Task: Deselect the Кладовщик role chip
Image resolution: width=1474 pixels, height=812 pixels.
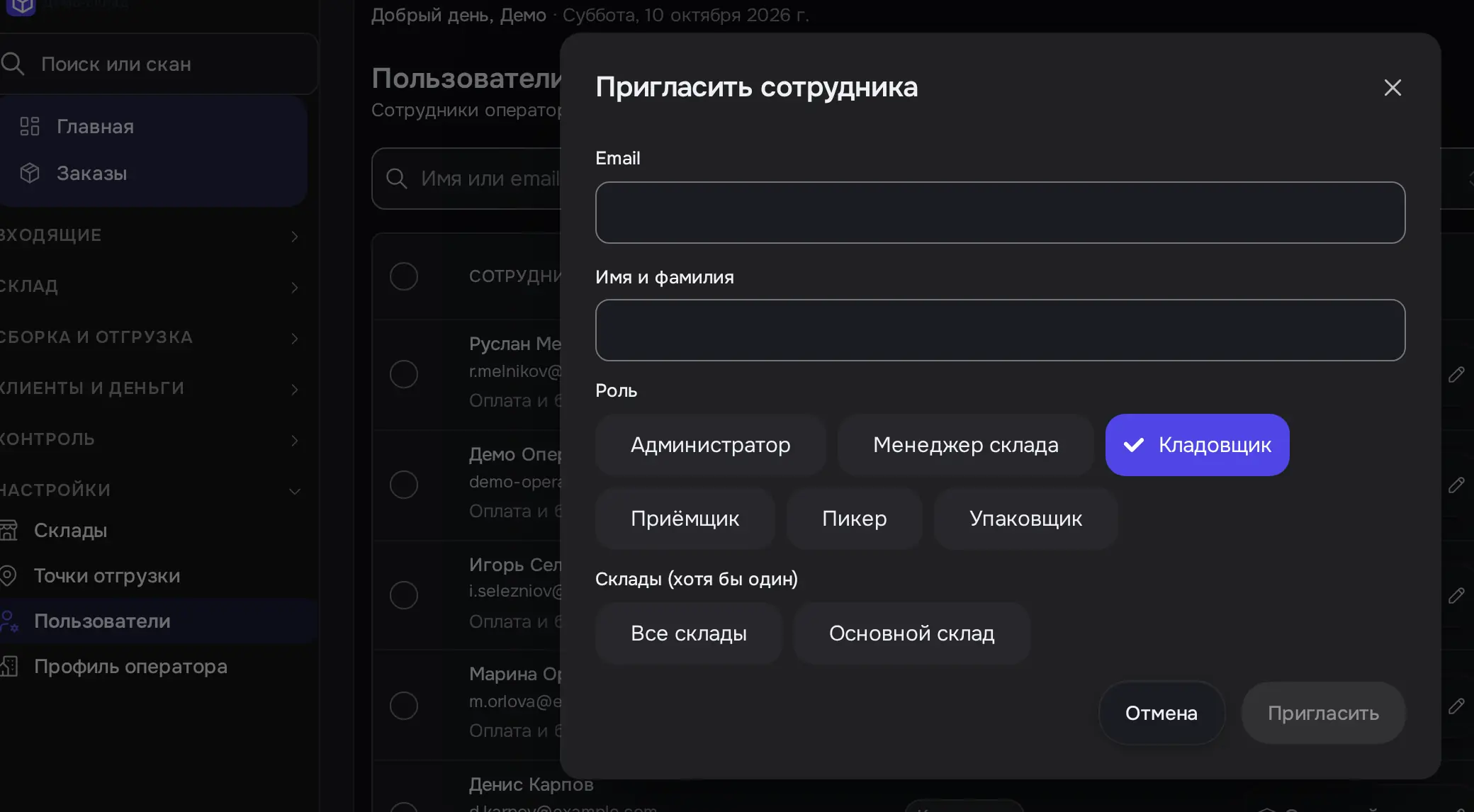Action: 1197,445
